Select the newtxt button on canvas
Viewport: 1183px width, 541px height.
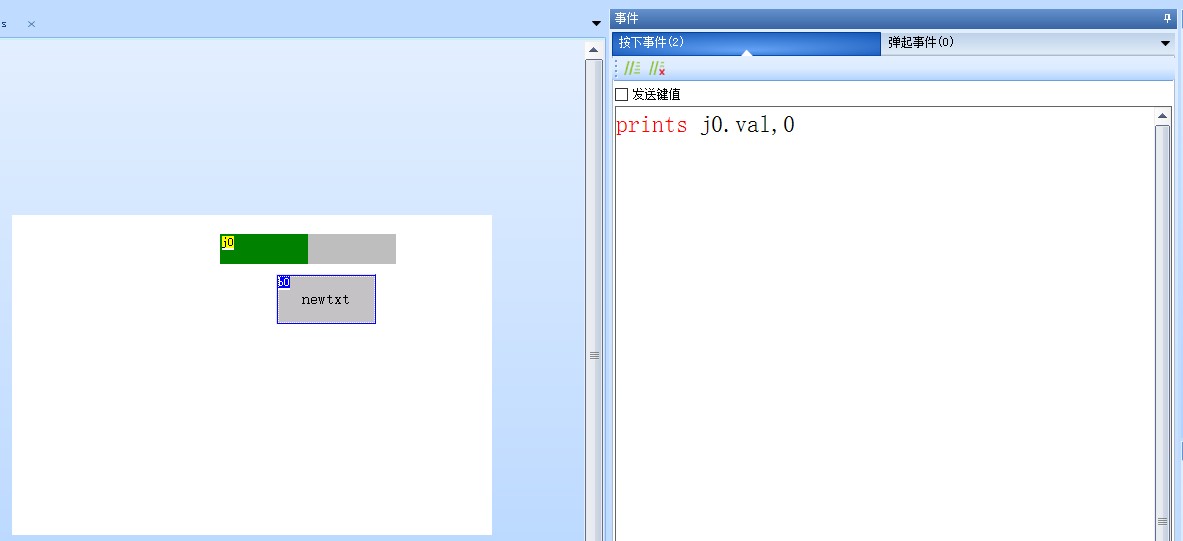(x=326, y=300)
